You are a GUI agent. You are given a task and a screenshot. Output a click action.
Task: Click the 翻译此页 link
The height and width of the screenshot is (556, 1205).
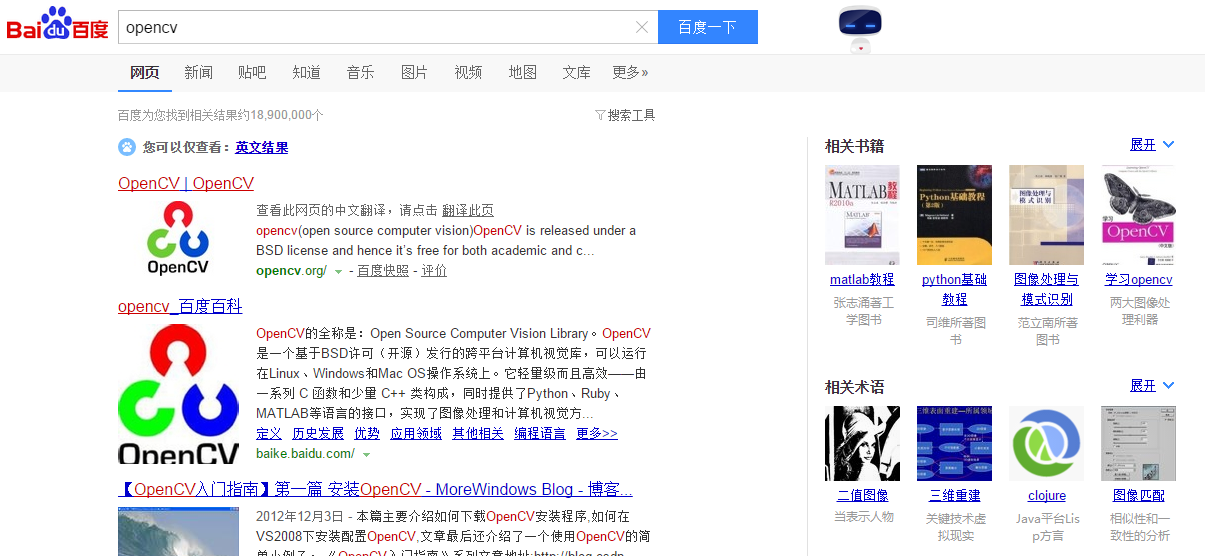(x=468, y=211)
